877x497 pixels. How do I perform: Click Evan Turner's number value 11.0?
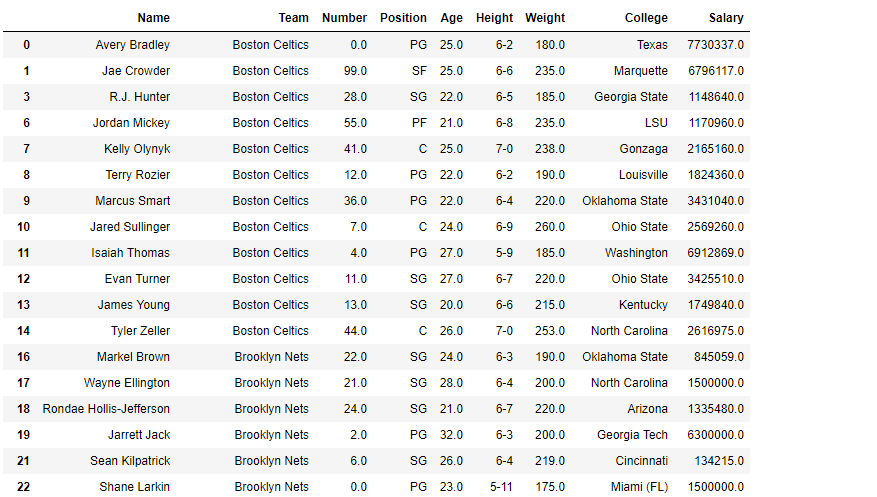(352, 279)
